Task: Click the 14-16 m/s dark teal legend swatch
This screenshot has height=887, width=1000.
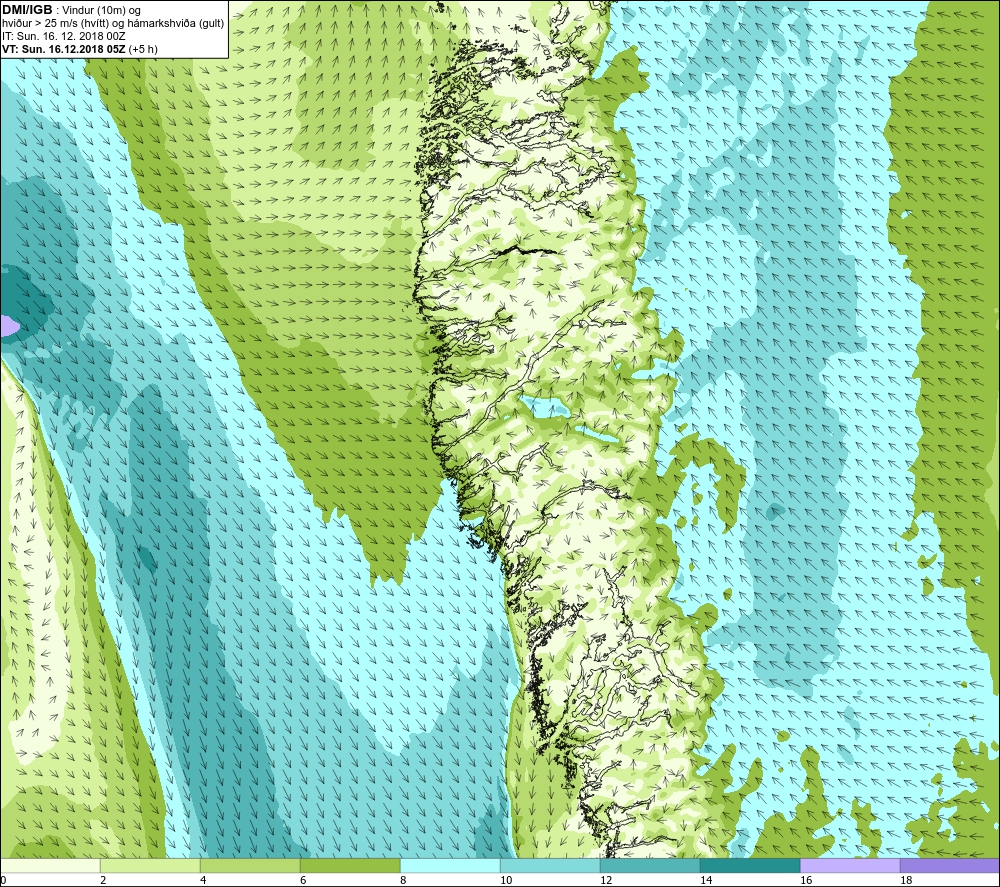Action: tap(750, 865)
